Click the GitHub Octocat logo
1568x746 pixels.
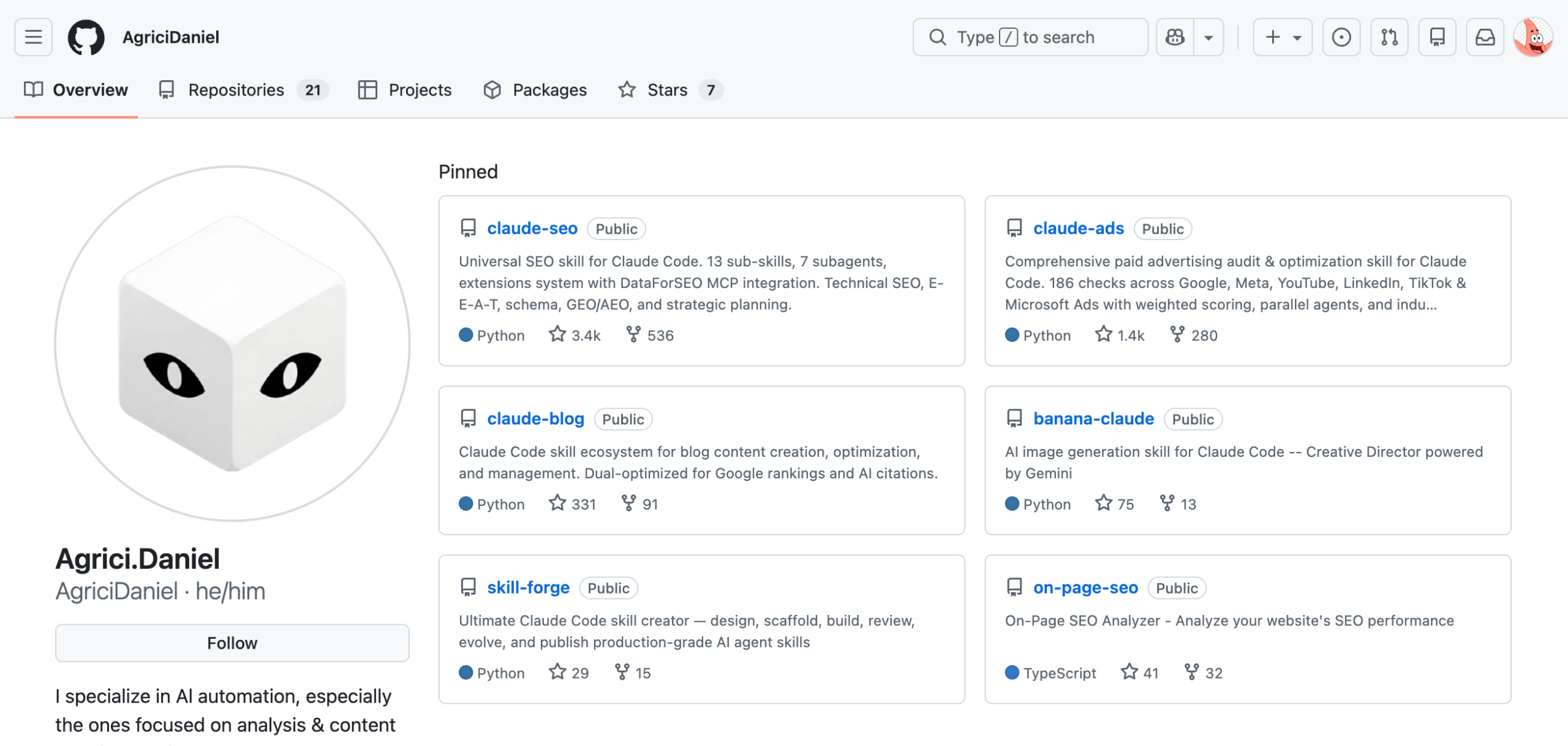86,37
